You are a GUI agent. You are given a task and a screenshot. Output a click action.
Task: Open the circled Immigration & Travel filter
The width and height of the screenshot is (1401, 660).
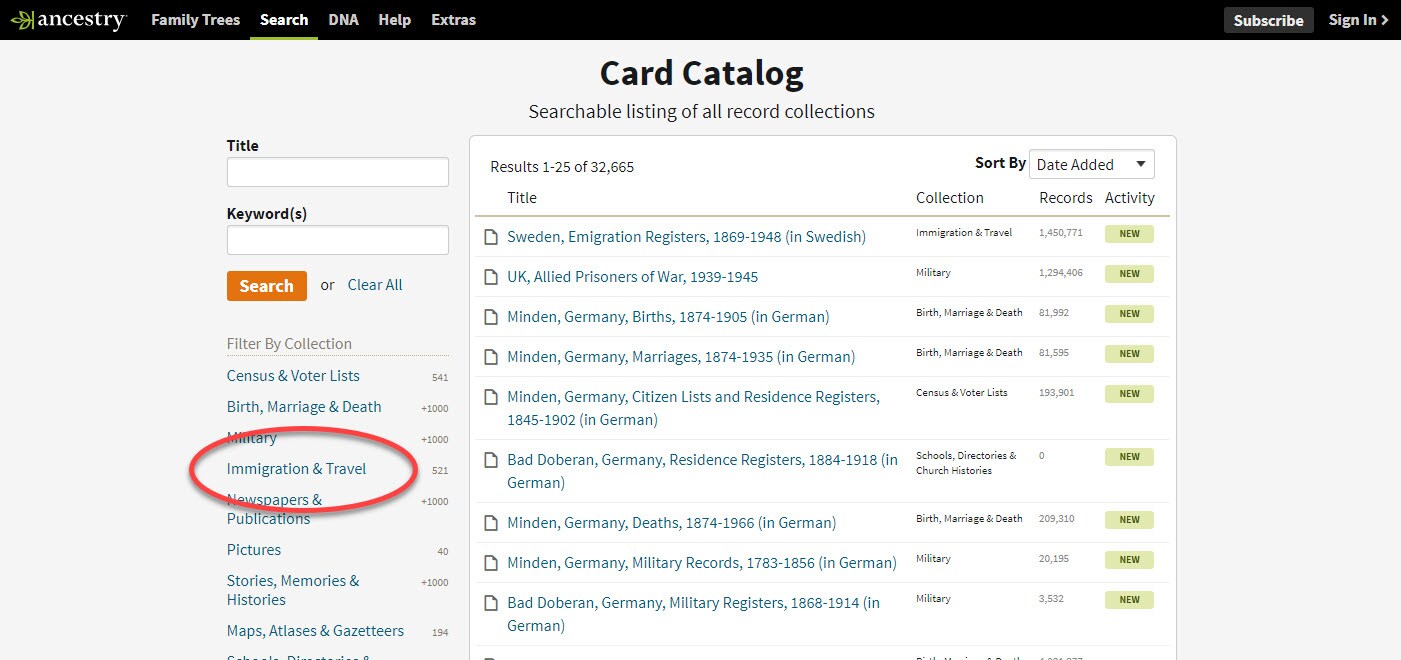296,468
